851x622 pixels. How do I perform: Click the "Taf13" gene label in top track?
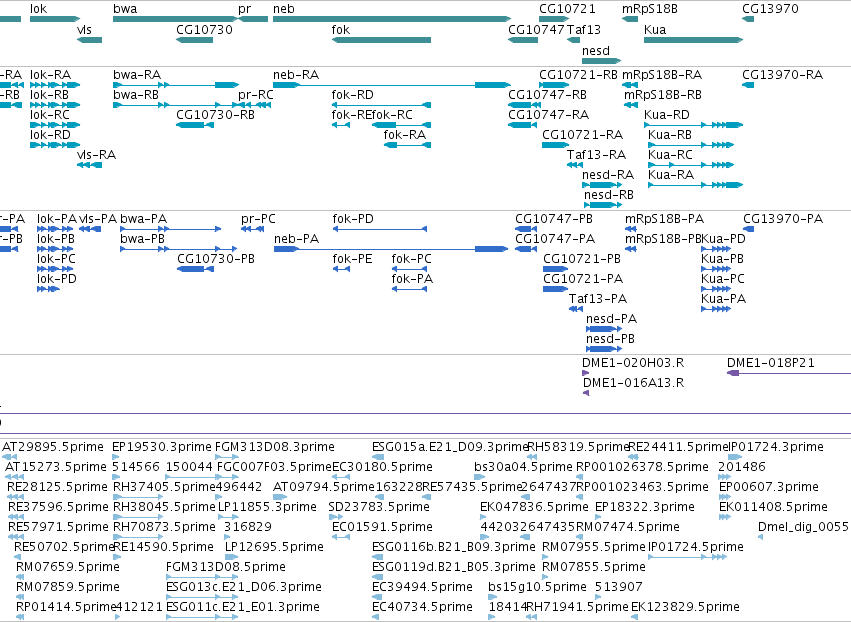coord(584,29)
